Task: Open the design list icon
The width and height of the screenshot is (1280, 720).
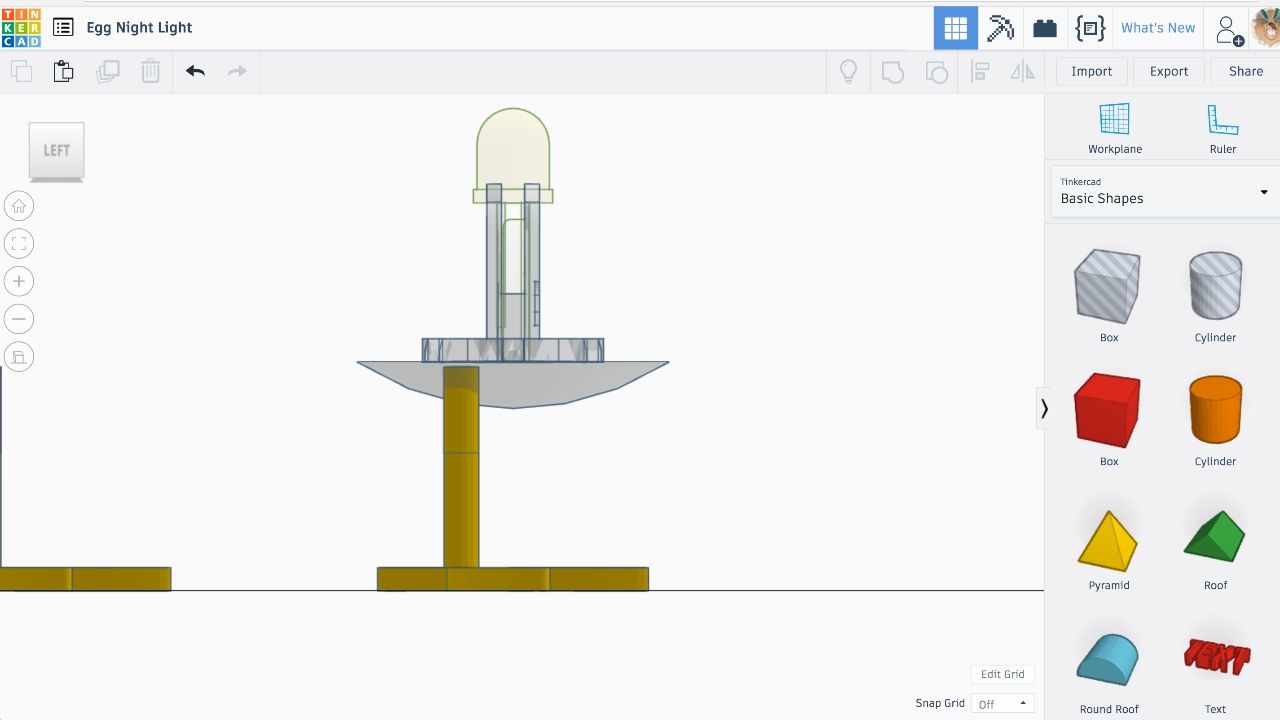Action: tap(63, 28)
